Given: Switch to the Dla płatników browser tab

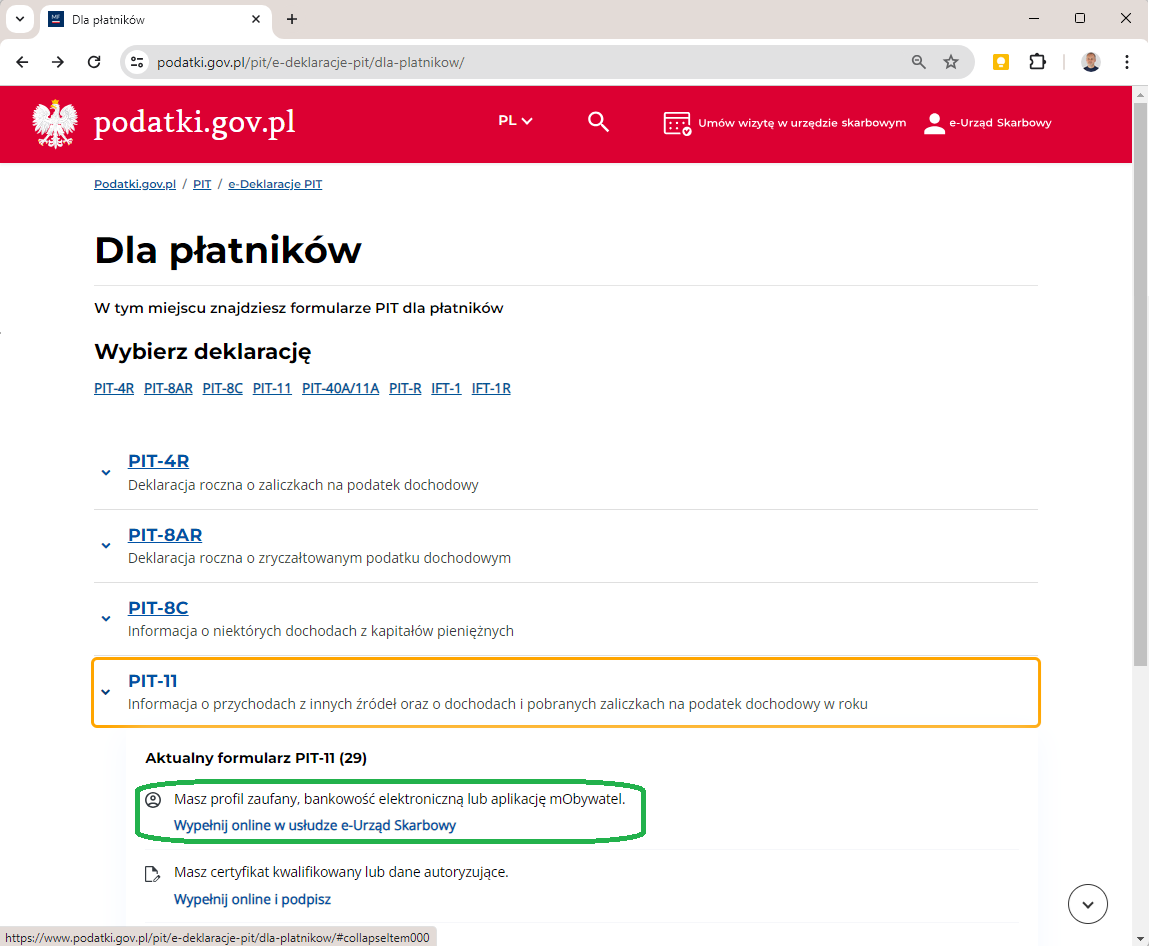Looking at the screenshot, I should click(x=150, y=19).
